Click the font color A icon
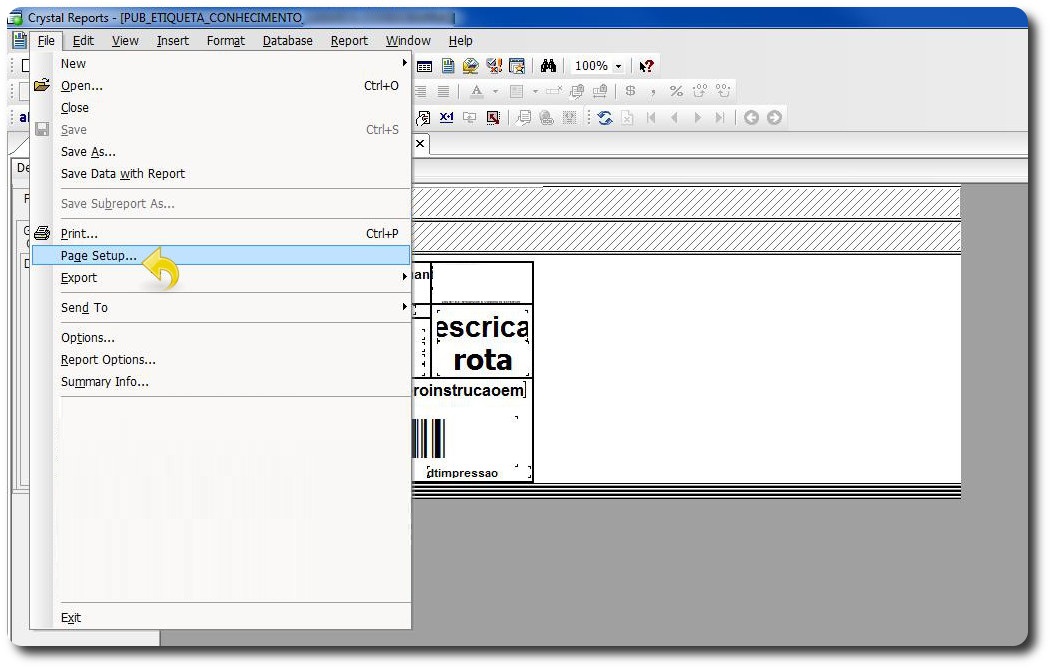1051x669 pixels. [477, 91]
